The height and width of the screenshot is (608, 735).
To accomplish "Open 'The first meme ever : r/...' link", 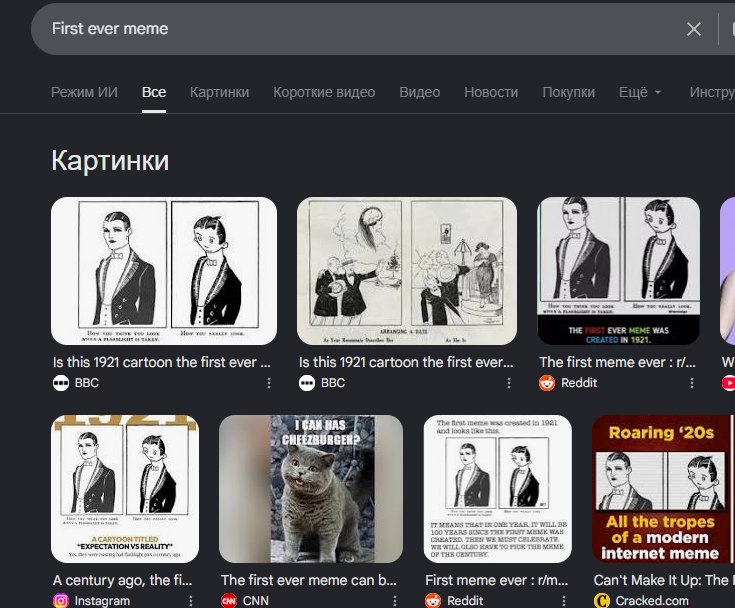I will [x=617, y=362].
